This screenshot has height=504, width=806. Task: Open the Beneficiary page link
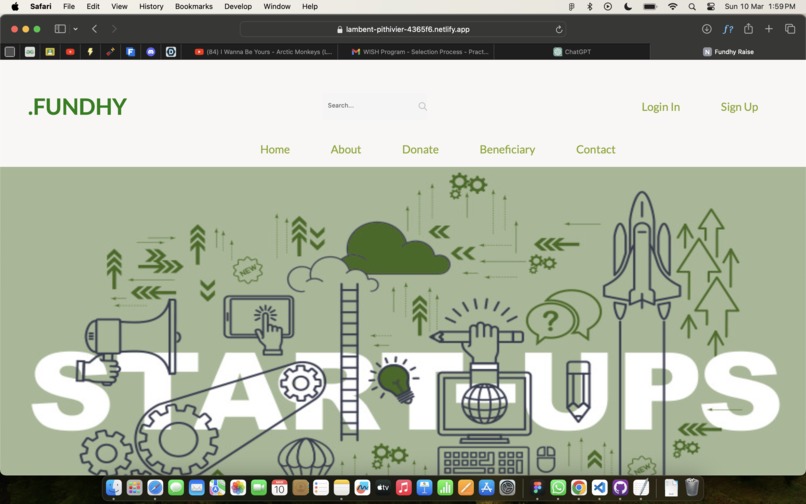pyautogui.click(x=507, y=149)
